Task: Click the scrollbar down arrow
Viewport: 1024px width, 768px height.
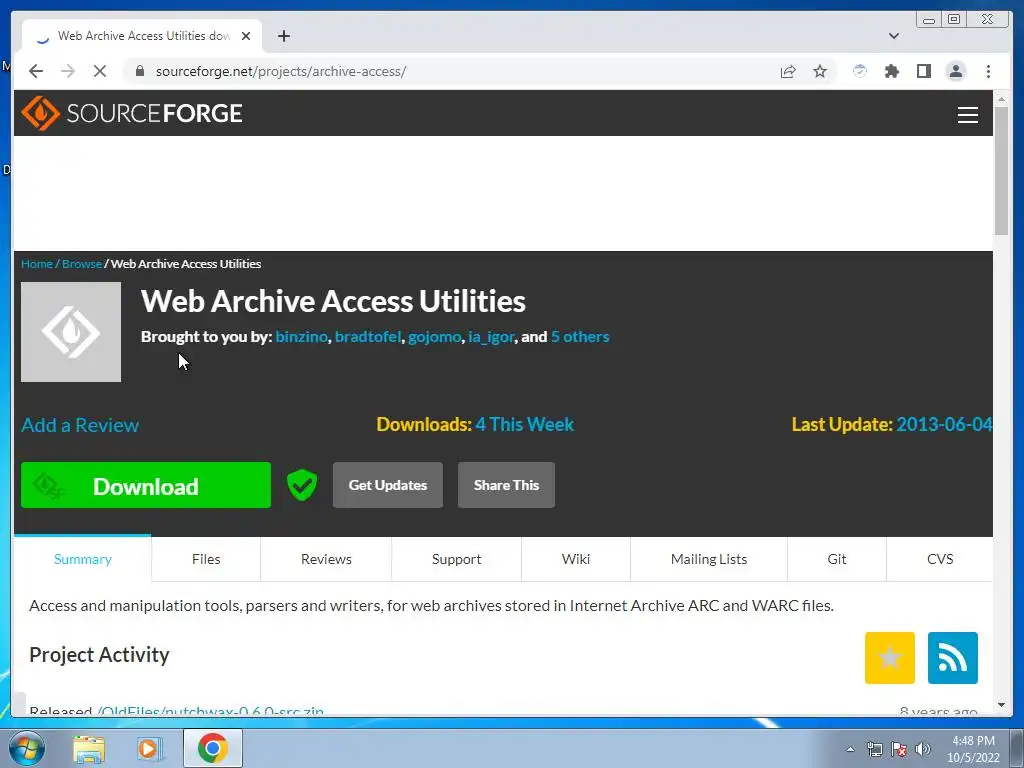Action: pyautogui.click(x=1001, y=705)
